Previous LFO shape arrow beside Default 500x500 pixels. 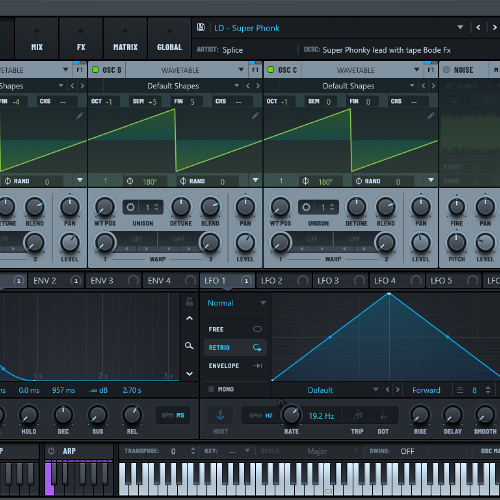(387, 390)
